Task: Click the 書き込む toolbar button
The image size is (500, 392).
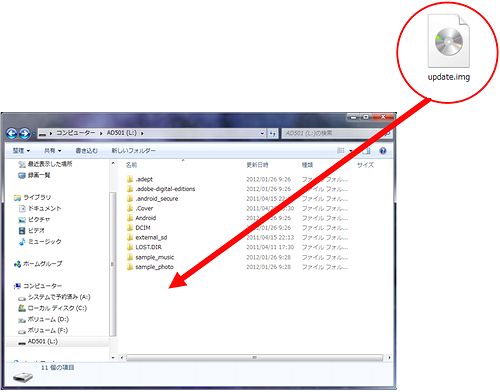Action: click(x=86, y=151)
